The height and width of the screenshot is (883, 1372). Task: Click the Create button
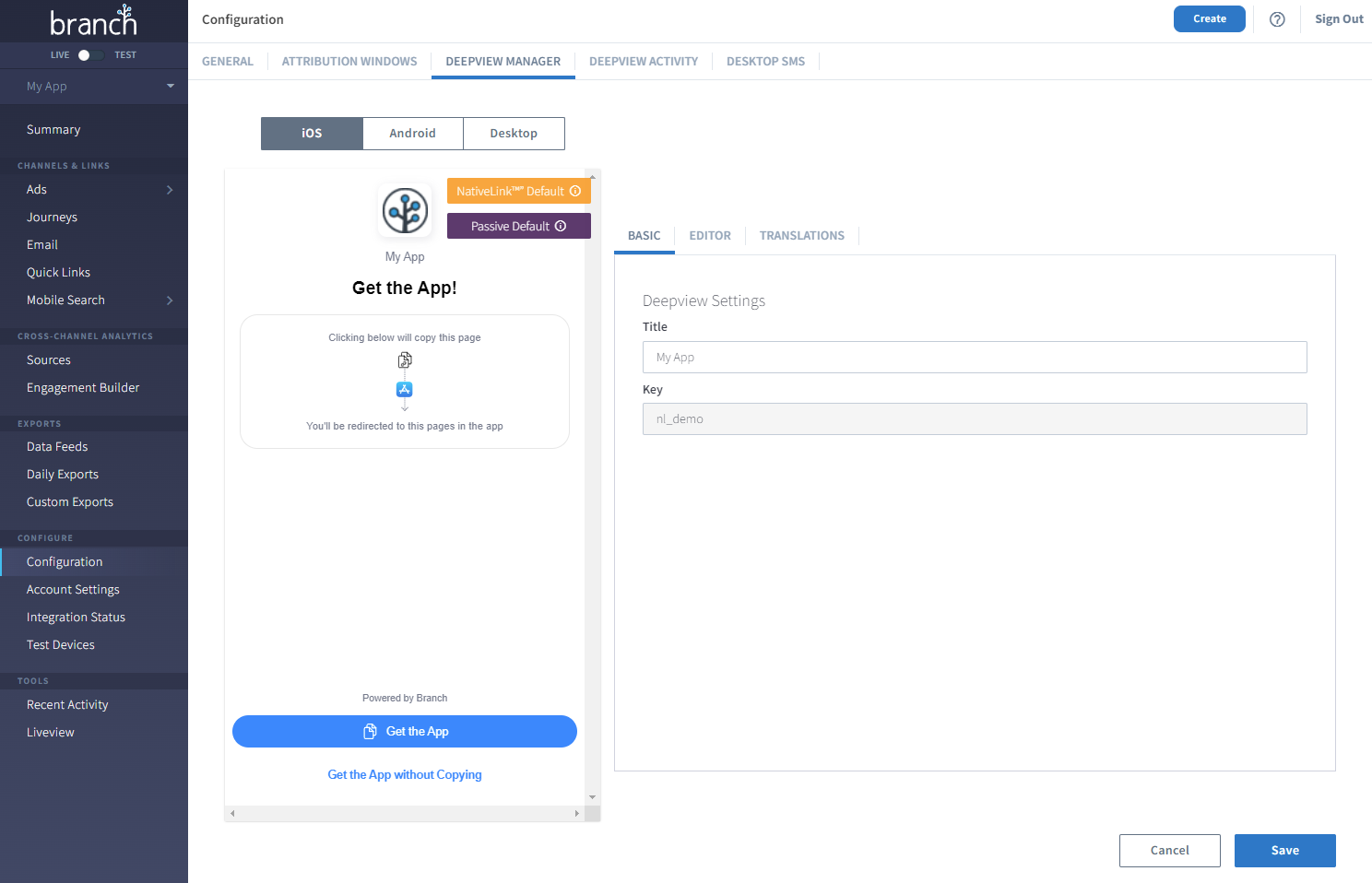pos(1210,19)
